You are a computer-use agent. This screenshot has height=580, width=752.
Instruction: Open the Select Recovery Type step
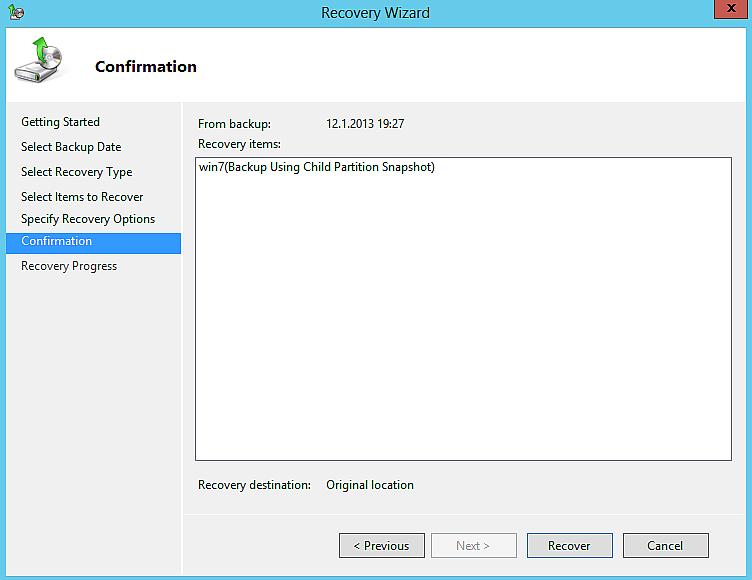(x=77, y=172)
